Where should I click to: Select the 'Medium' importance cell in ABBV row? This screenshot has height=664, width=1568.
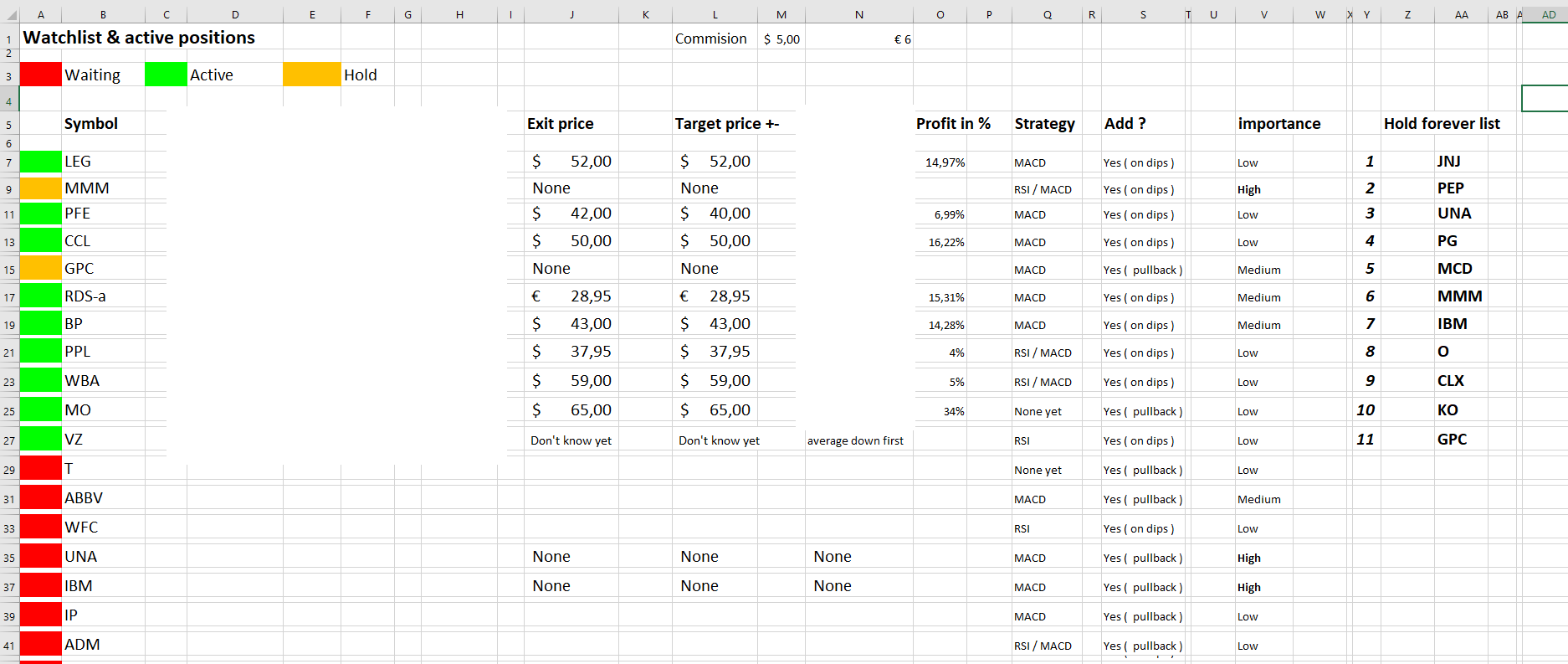(1263, 499)
